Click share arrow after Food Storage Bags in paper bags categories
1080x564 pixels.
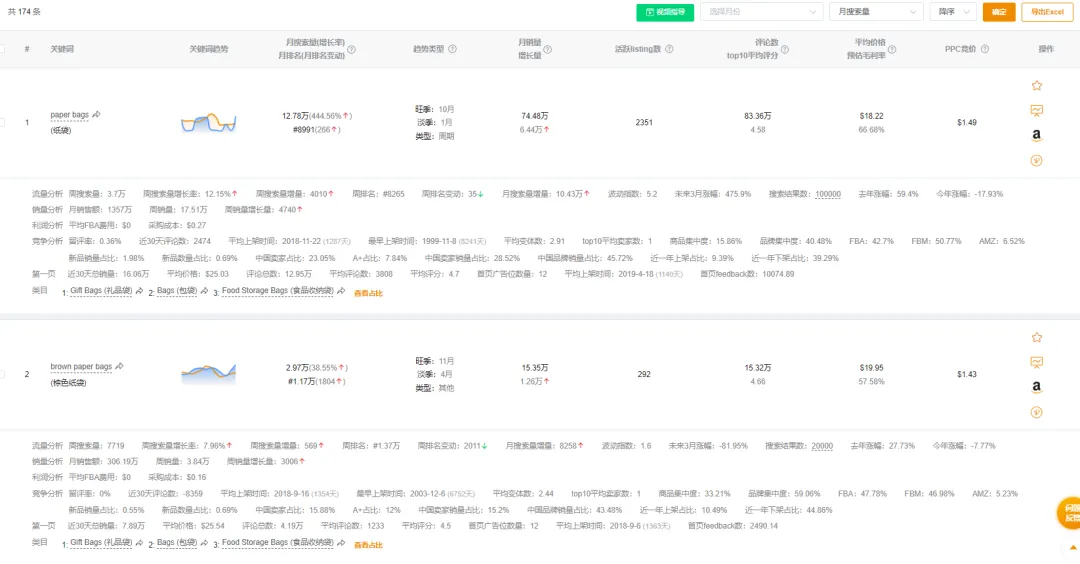point(341,291)
